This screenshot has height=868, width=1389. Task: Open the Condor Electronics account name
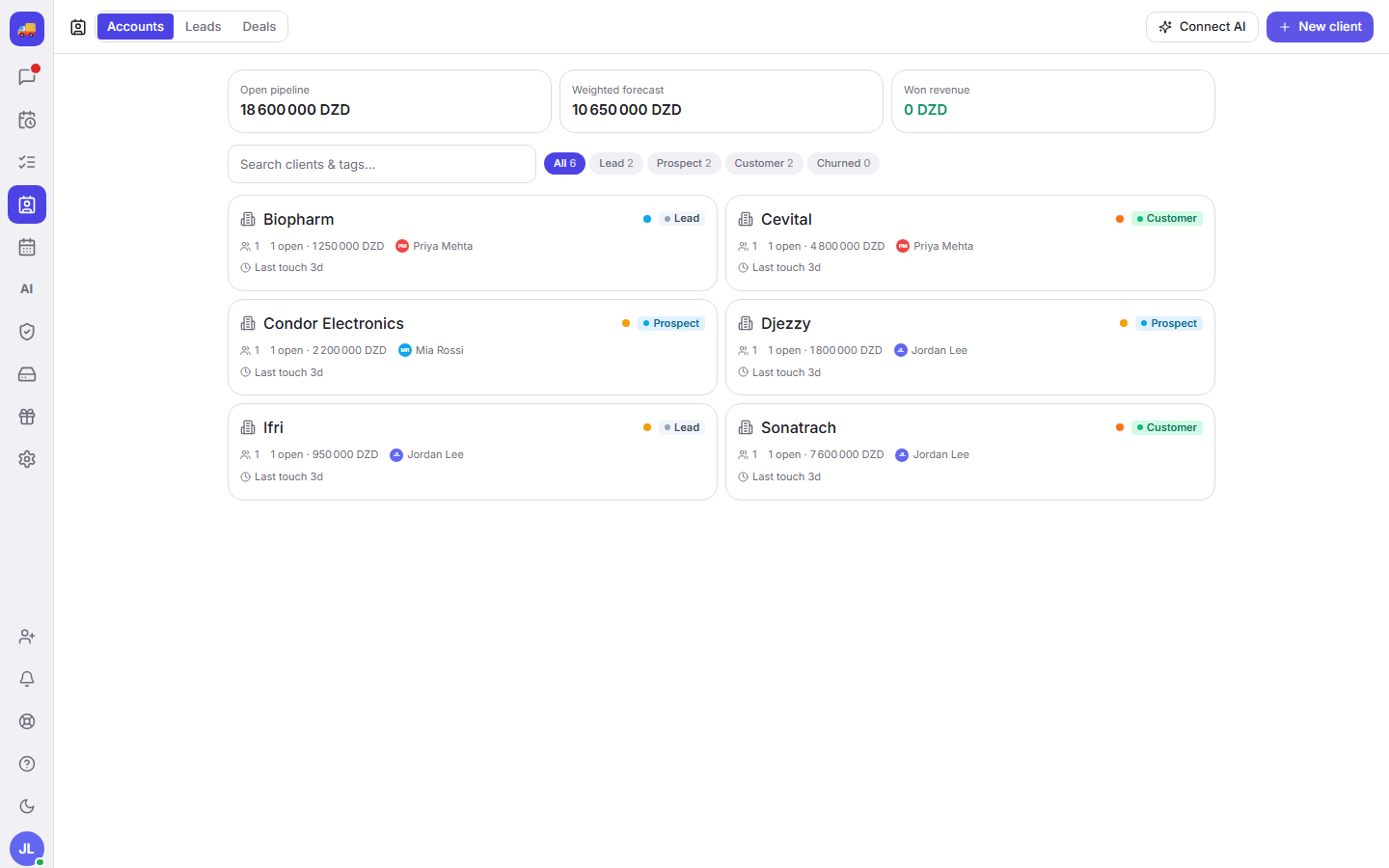pos(334,324)
